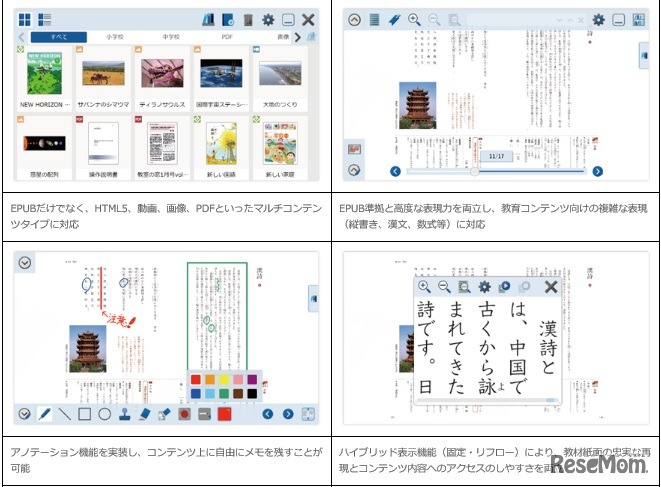This screenshot has width=661, height=487.
Task: Open the 操作説明書 PDF
Action: click(x=103, y=148)
